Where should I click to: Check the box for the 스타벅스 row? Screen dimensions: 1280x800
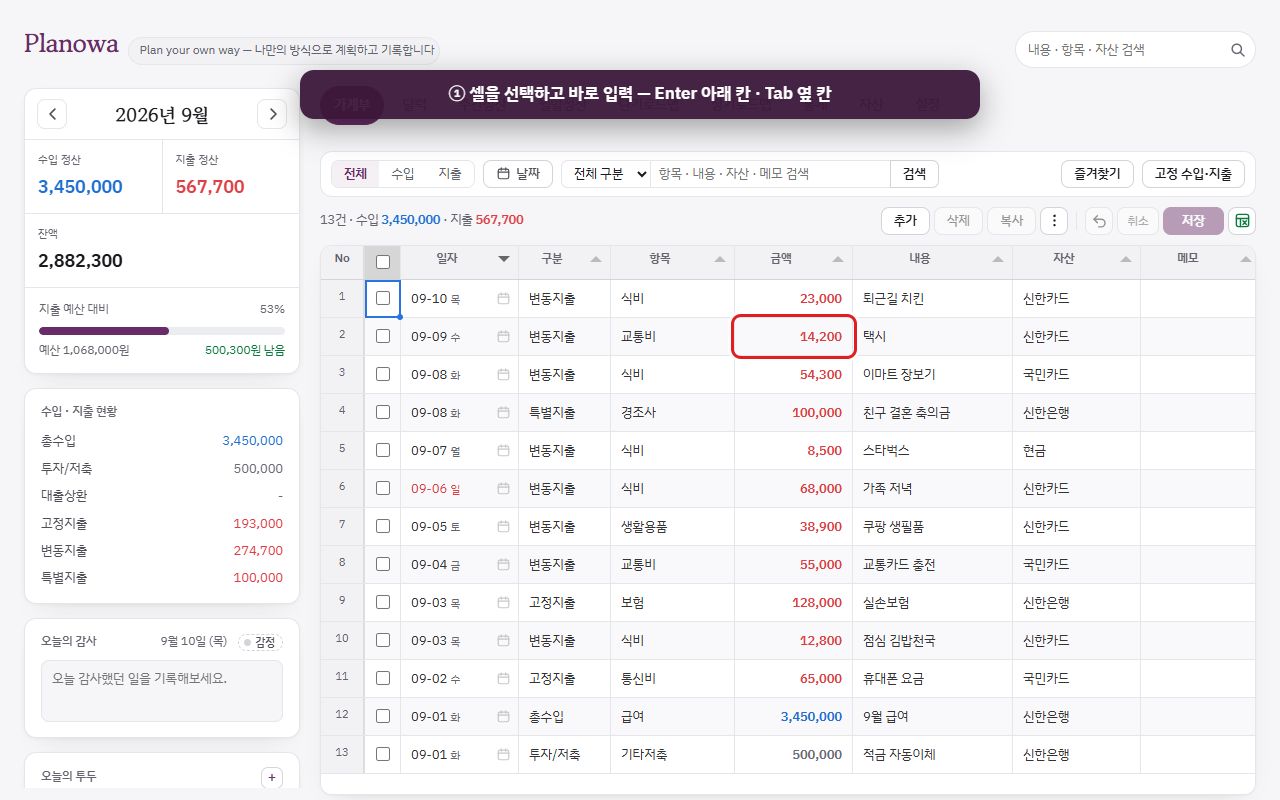(x=382, y=450)
